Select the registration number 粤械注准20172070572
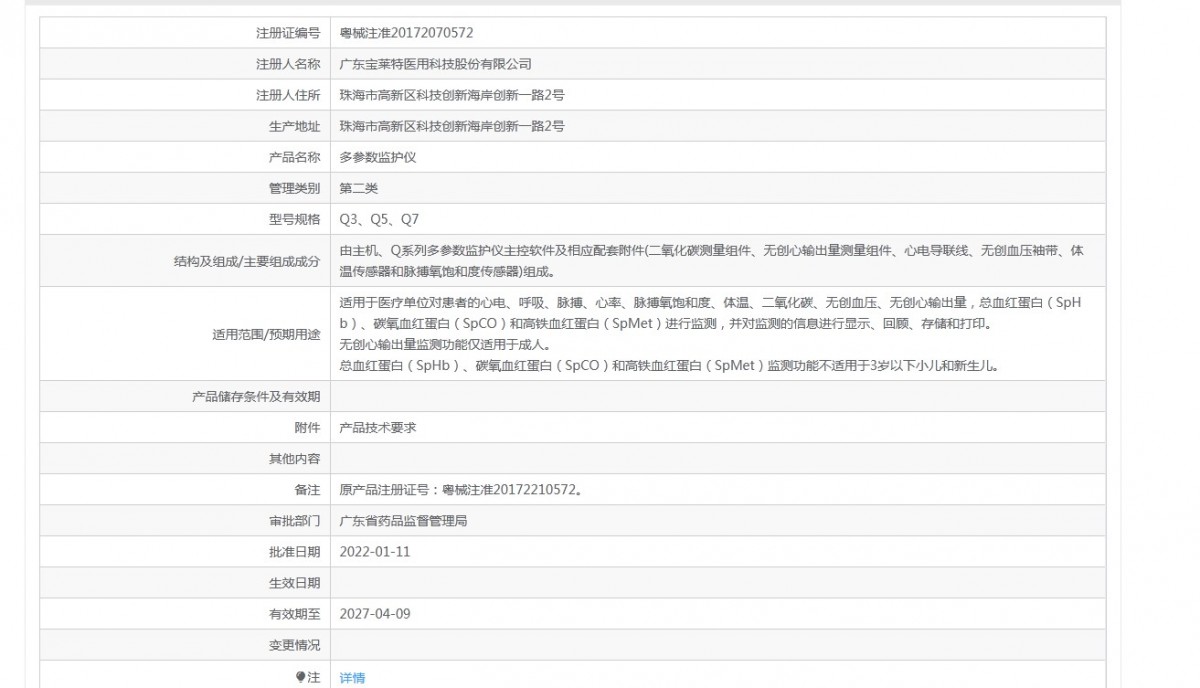This screenshot has height=688, width=1200. click(x=407, y=33)
